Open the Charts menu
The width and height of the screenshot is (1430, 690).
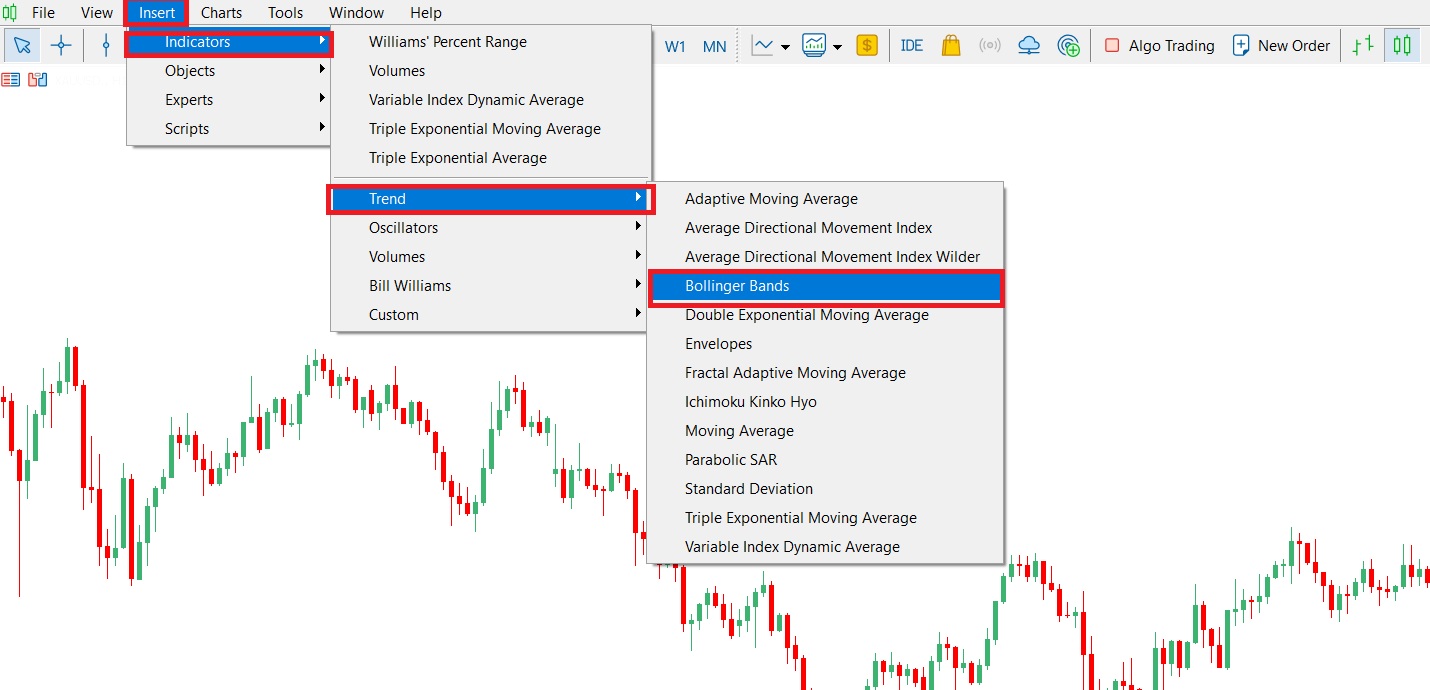(221, 13)
